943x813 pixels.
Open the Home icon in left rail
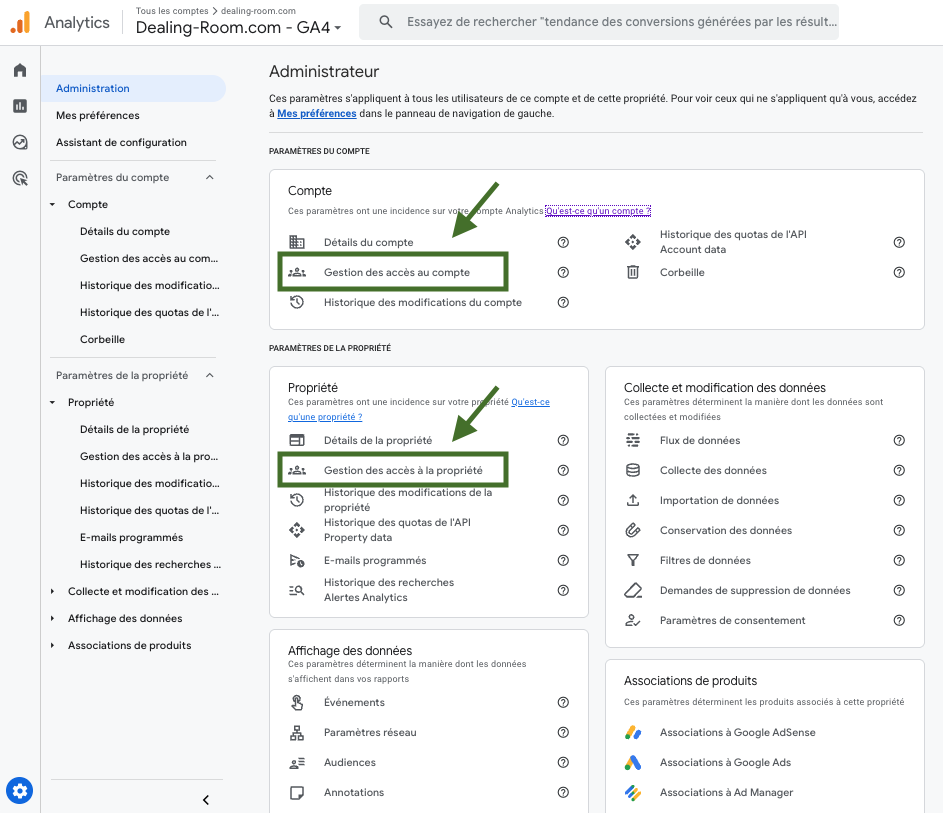coord(20,70)
